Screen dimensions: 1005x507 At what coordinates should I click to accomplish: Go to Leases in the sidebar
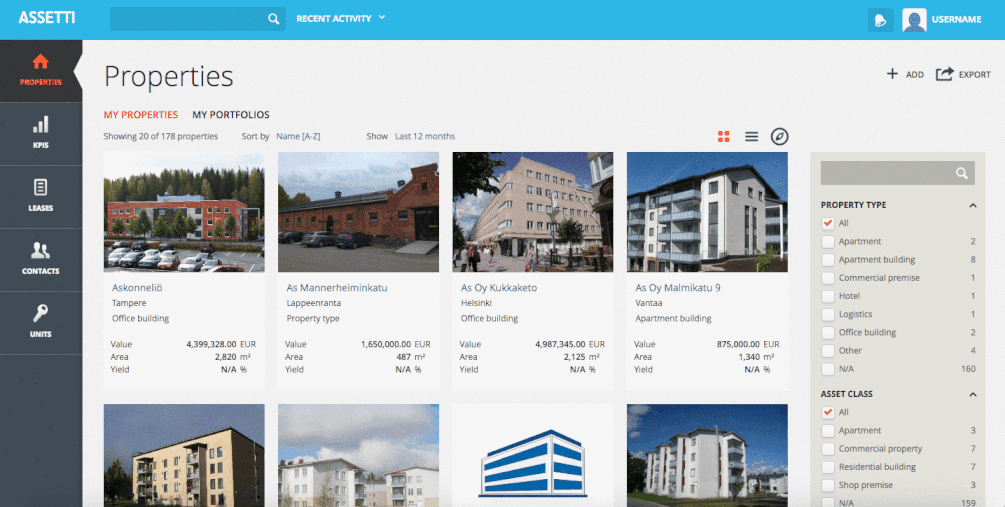(40, 188)
